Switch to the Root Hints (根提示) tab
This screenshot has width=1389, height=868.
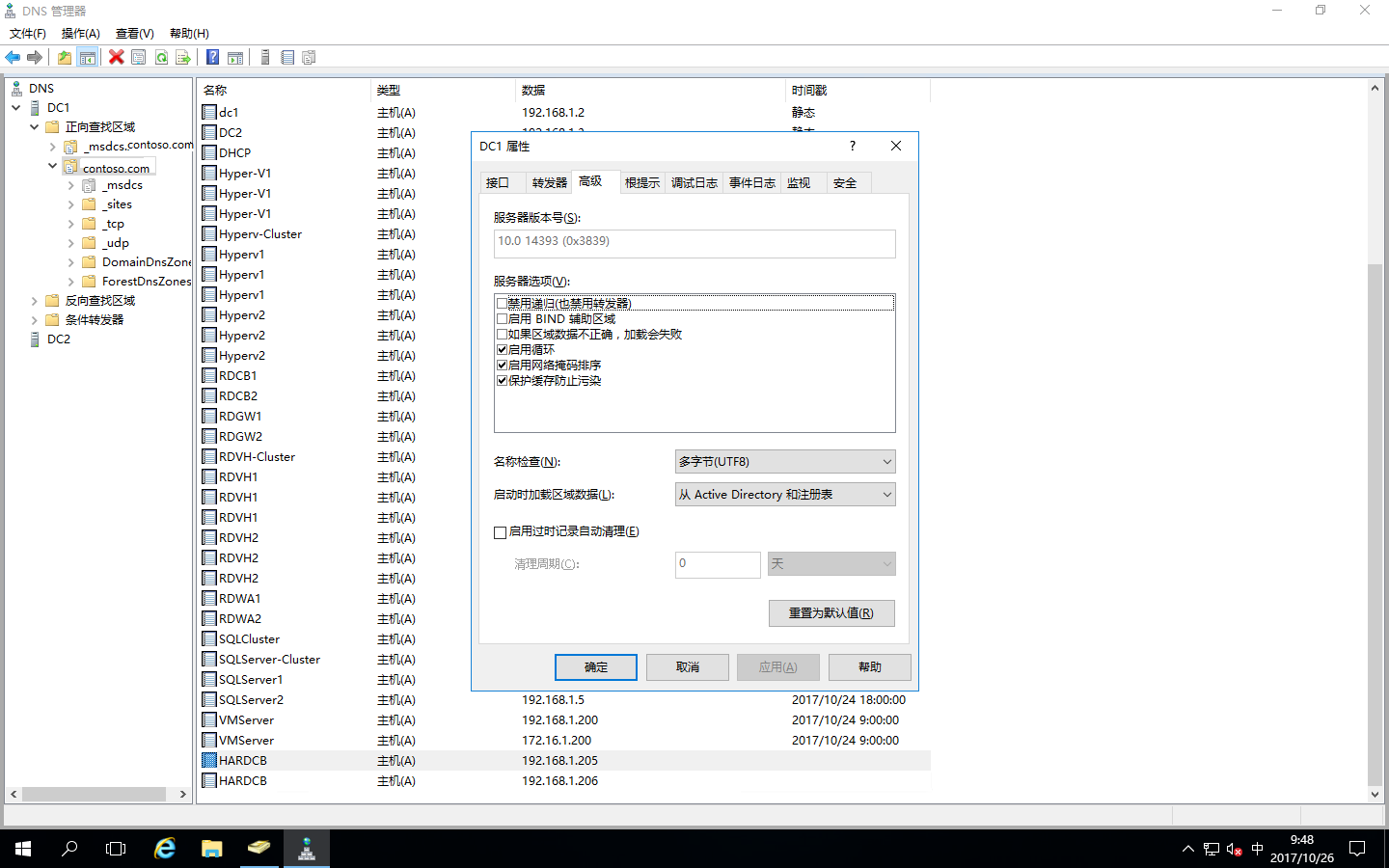tap(642, 183)
